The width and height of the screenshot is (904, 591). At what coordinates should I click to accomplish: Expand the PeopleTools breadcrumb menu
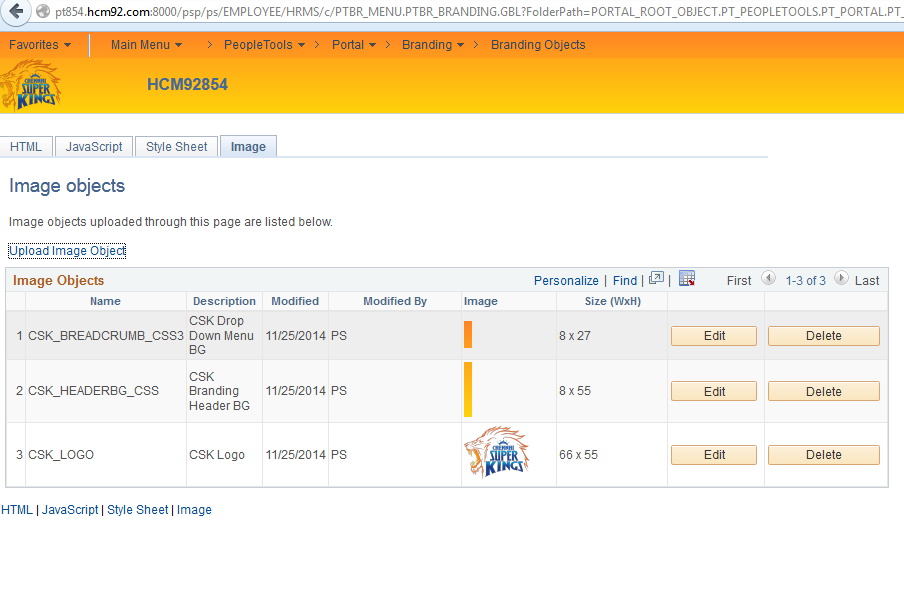tap(264, 45)
